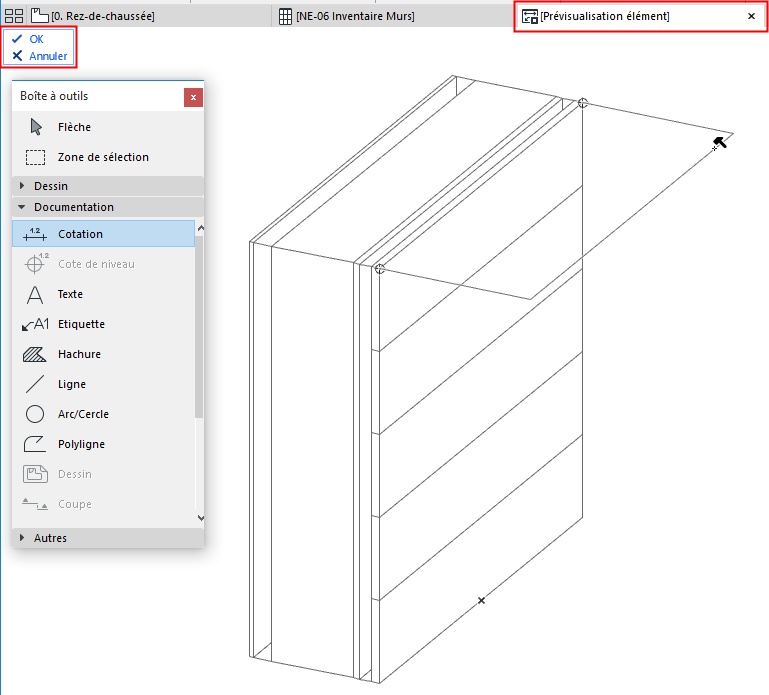Click Annuler to cancel preview
The height and width of the screenshot is (695, 769).
pyautogui.click(x=39, y=56)
